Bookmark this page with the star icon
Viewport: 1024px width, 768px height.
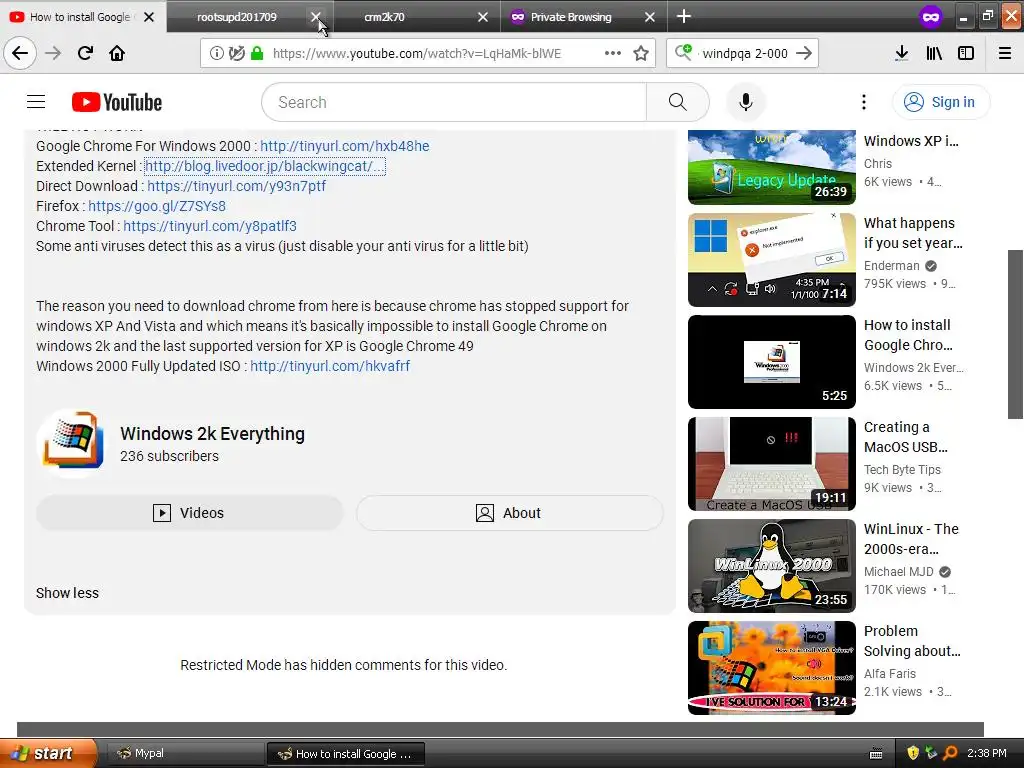(x=641, y=54)
